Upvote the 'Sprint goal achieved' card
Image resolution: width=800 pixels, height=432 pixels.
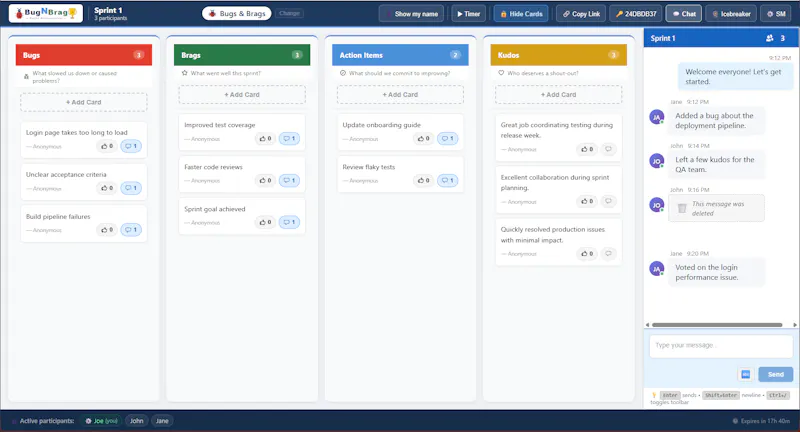265,222
